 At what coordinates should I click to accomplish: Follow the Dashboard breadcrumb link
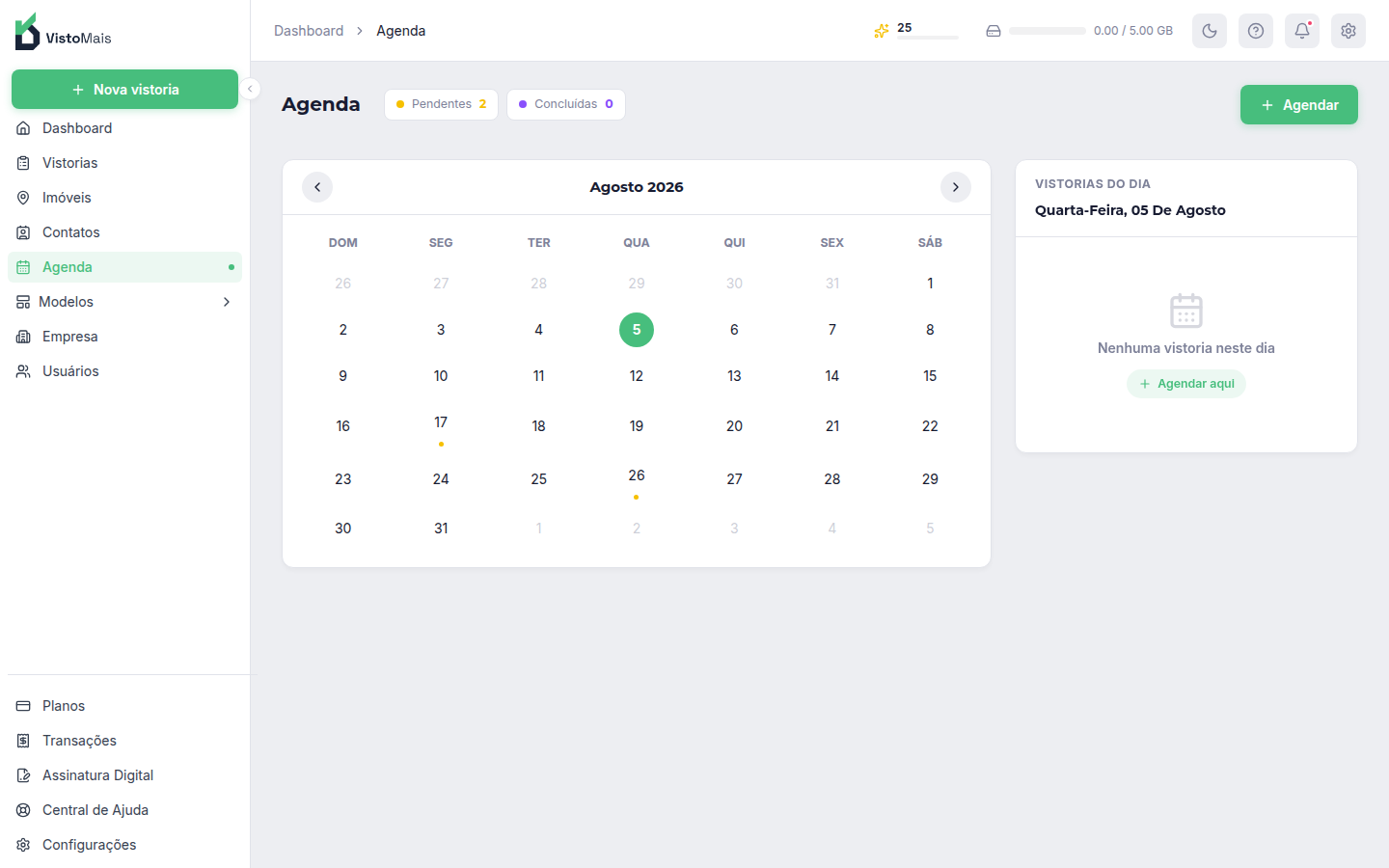coord(309,31)
